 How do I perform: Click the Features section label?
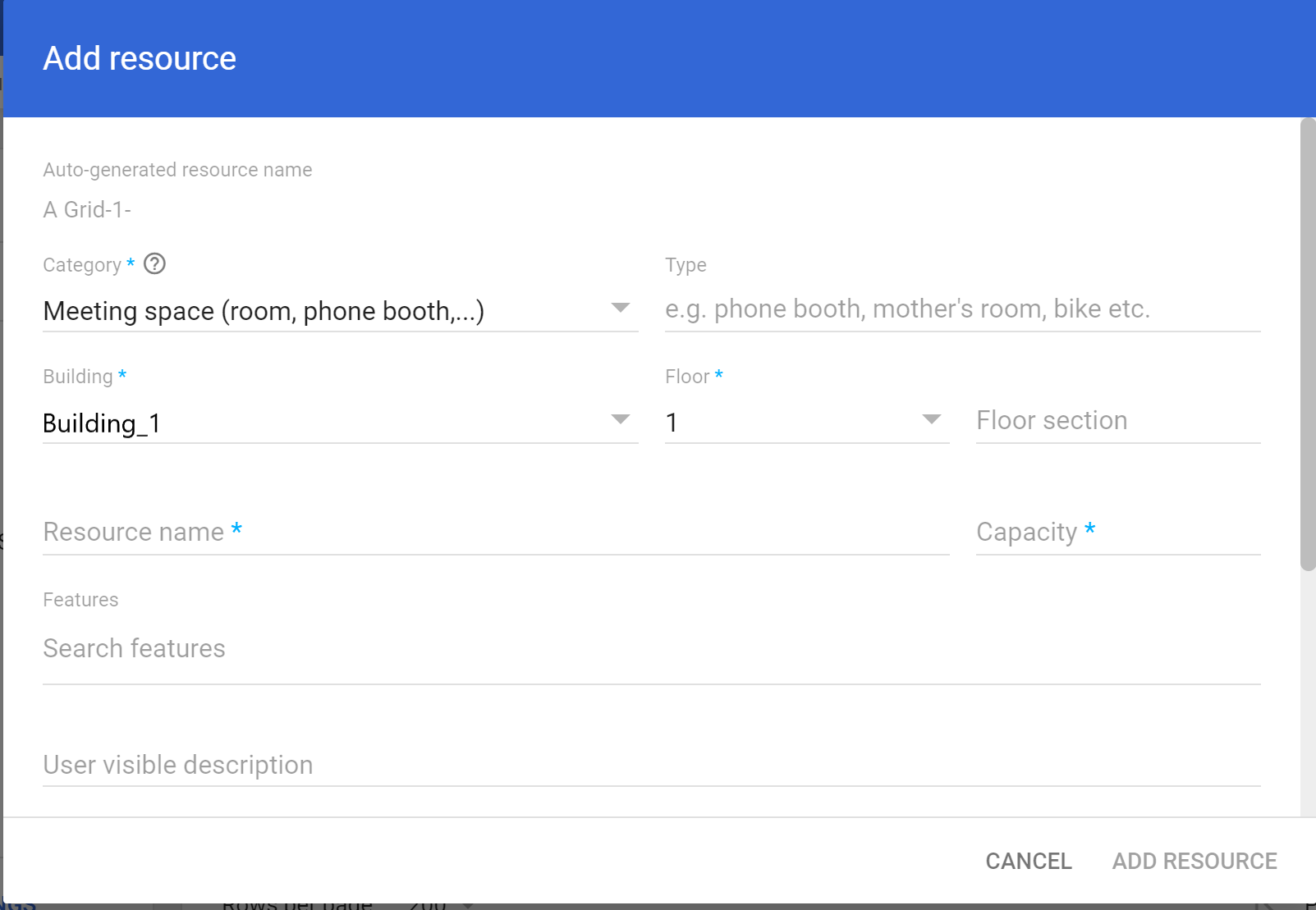80,600
